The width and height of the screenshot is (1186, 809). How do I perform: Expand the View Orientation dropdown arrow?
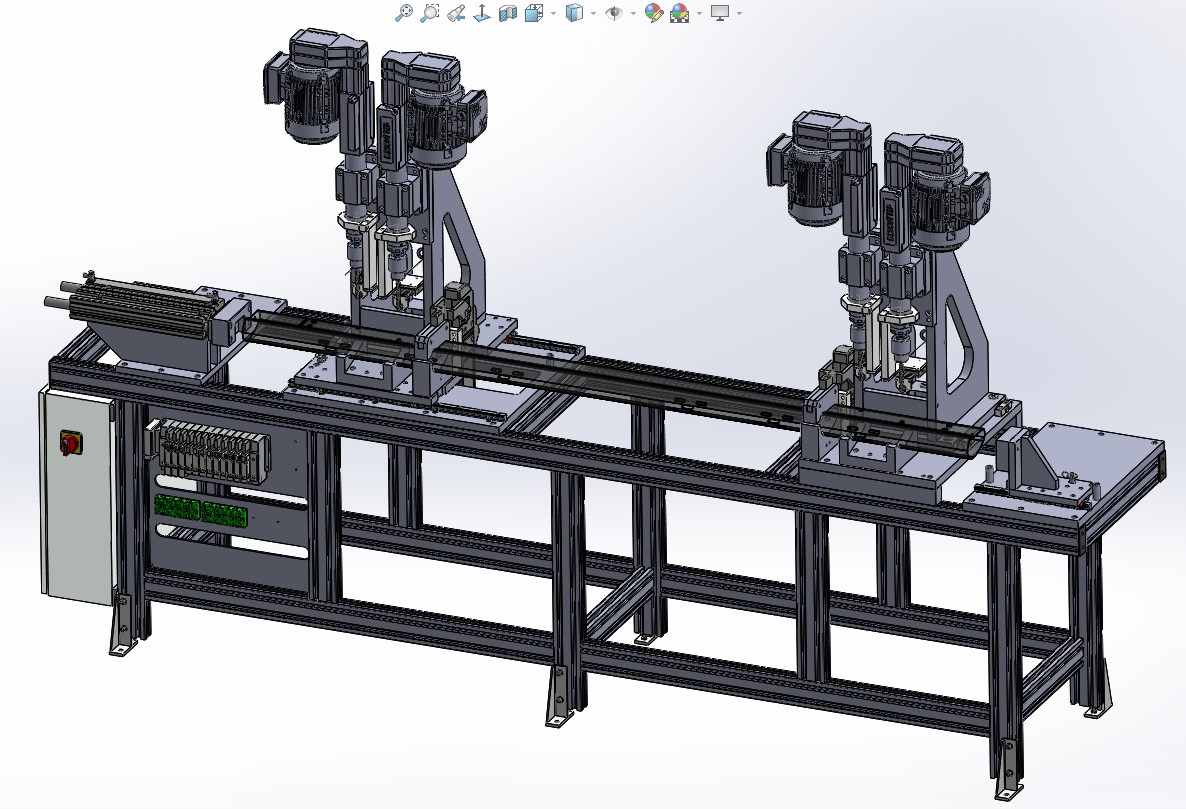point(553,14)
